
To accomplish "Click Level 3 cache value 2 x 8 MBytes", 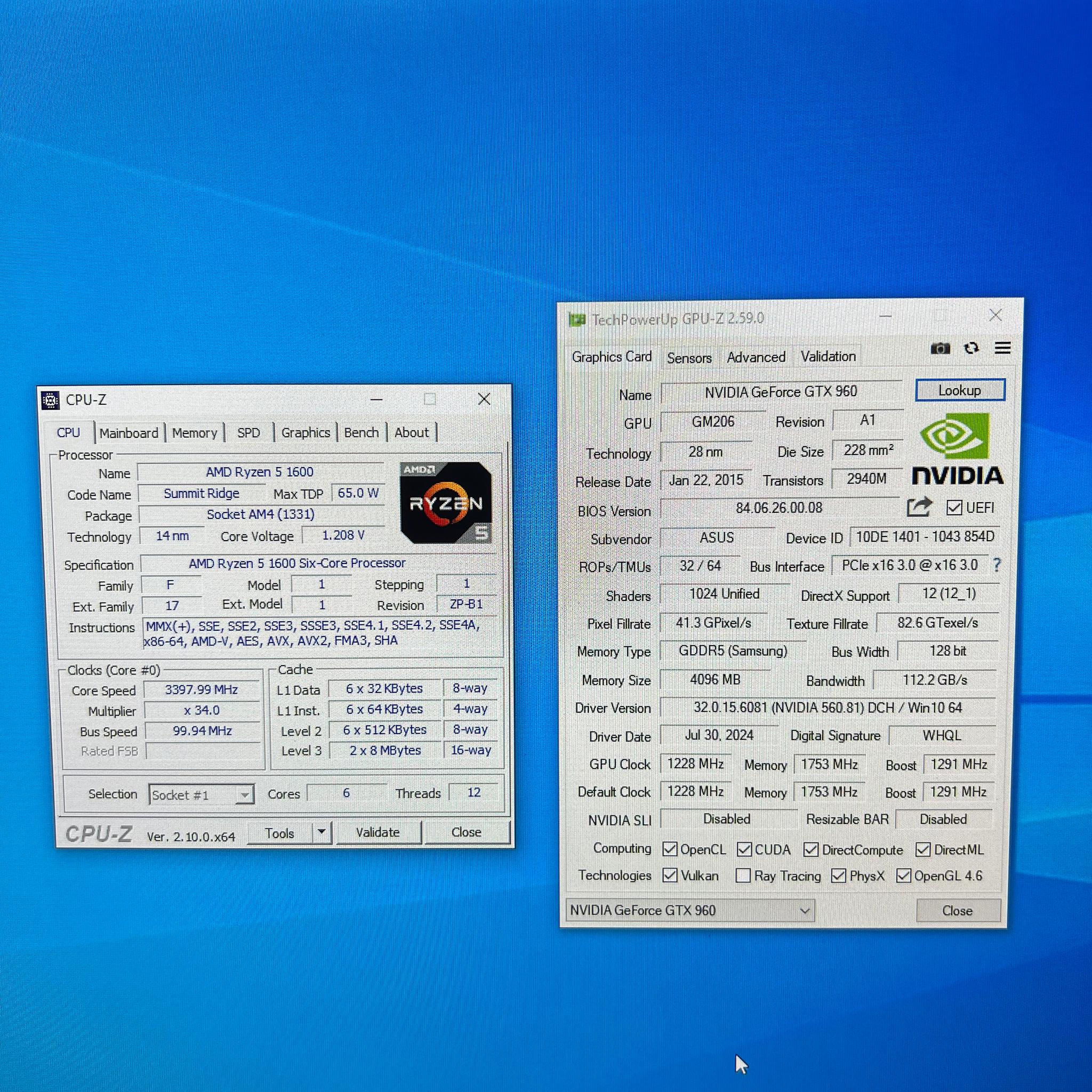I will click(385, 751).
